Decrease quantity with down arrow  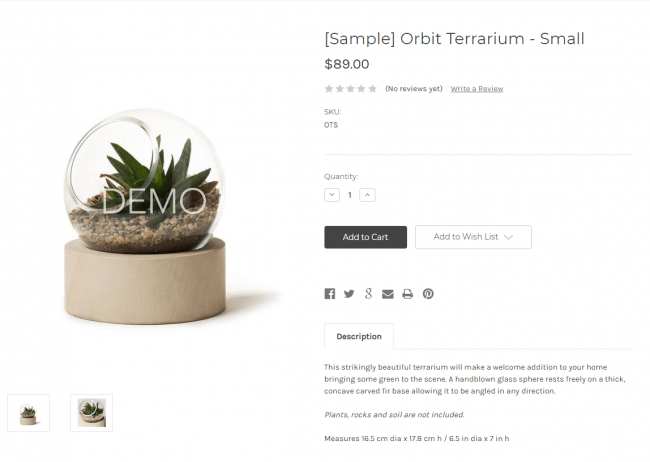pos(332,195)
